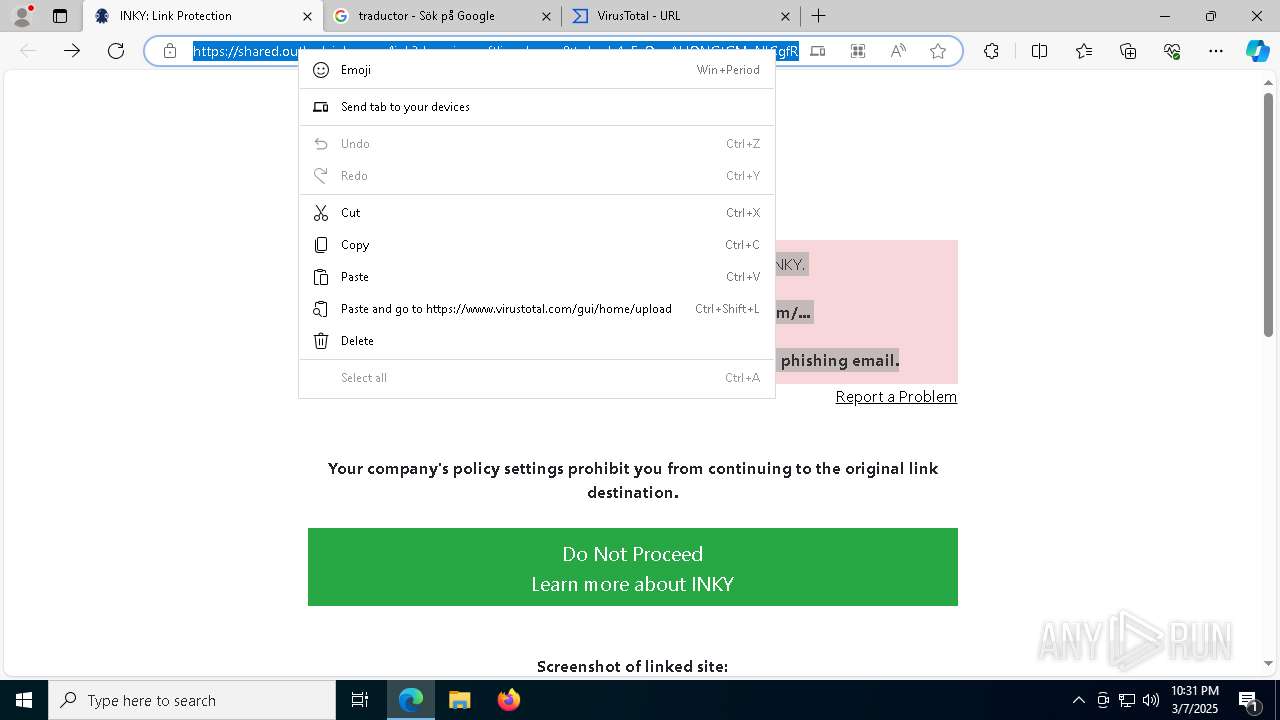This screenshot has height=720, width=1280.
Task: Open Firefox from the taskbar
Action: click(x=508, y=700)
